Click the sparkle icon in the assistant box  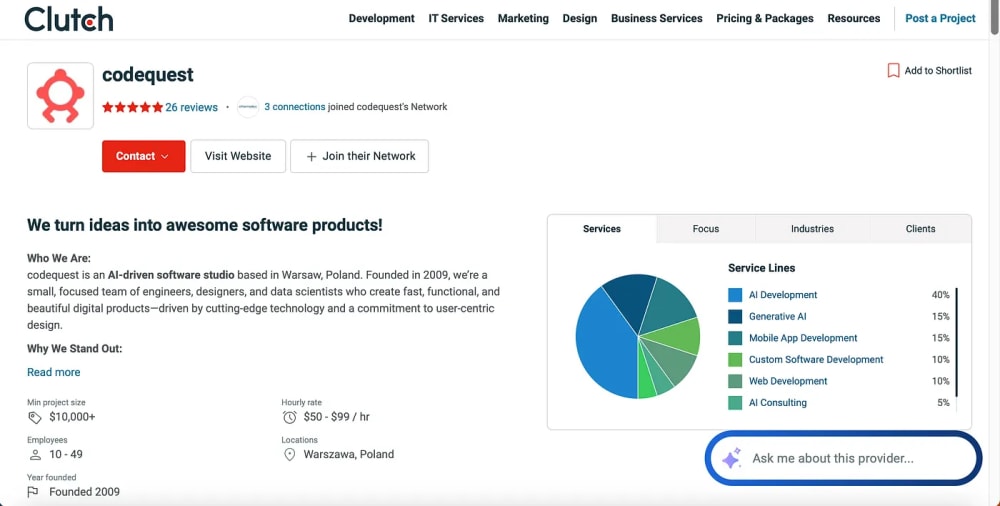click(x=732, y=458)
